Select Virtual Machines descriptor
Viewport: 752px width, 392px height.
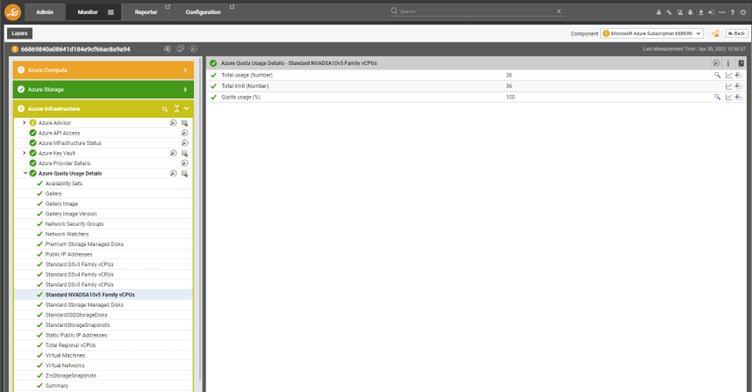(65, 356)
